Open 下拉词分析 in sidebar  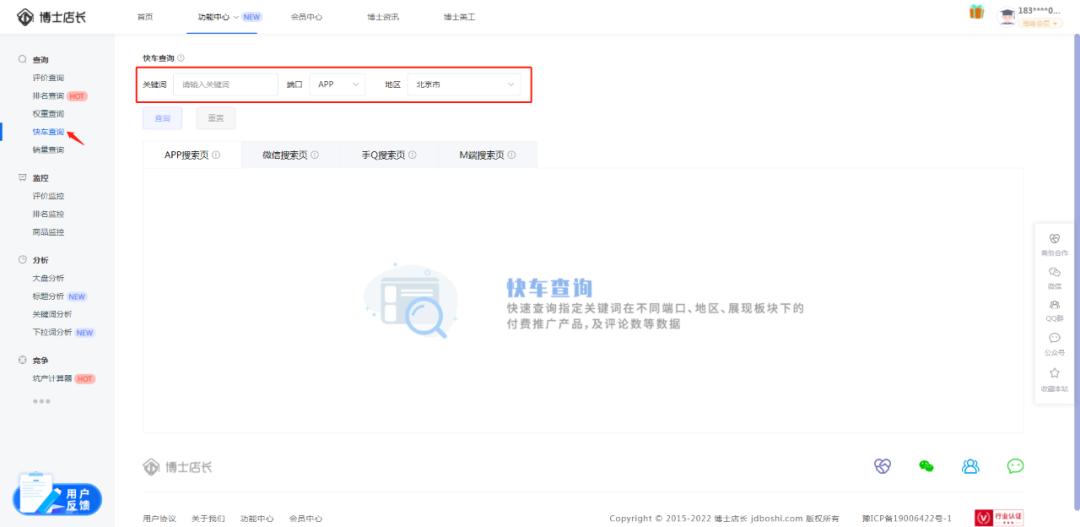coord(52,332)
